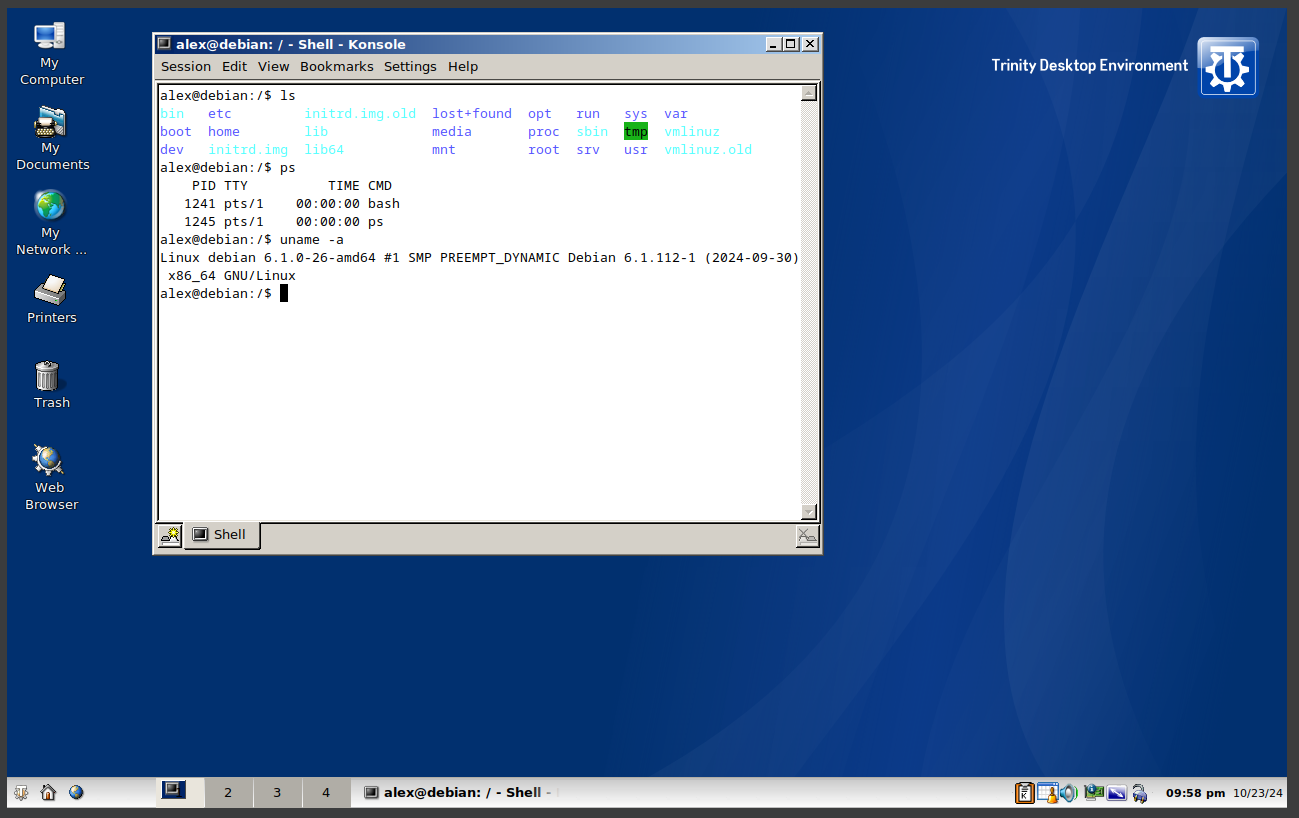Click the display resize tray icon
This screenshot has height=818, width=1299.
[x=1116, y=793]
